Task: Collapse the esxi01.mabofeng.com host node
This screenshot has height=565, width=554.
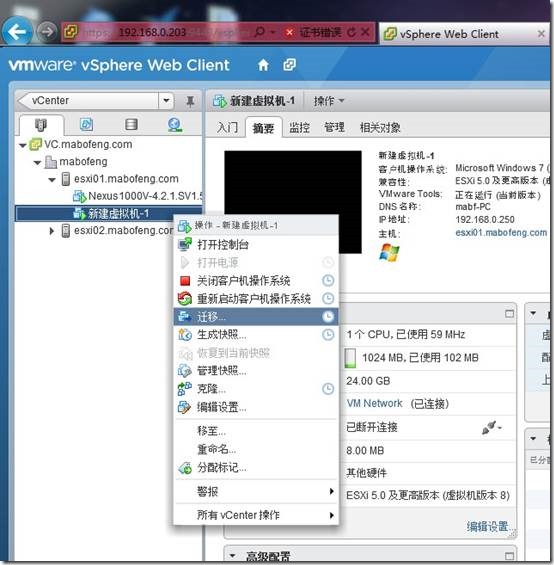Action: click(52, 180)
